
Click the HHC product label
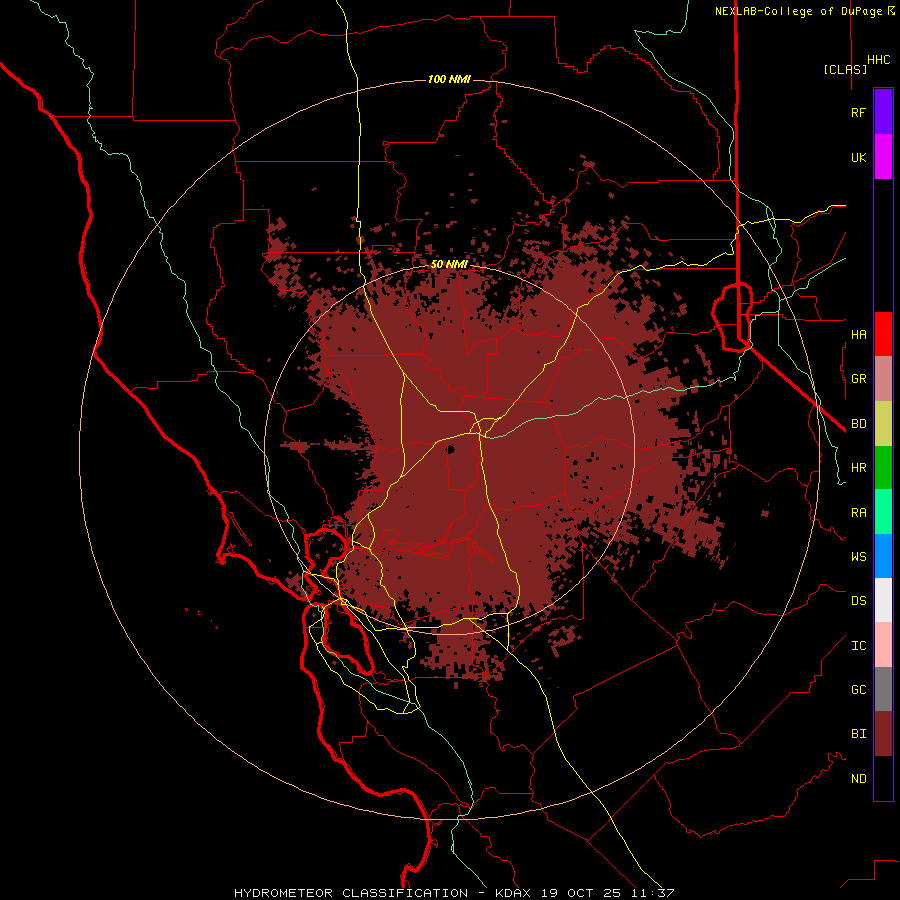(878, 60)
